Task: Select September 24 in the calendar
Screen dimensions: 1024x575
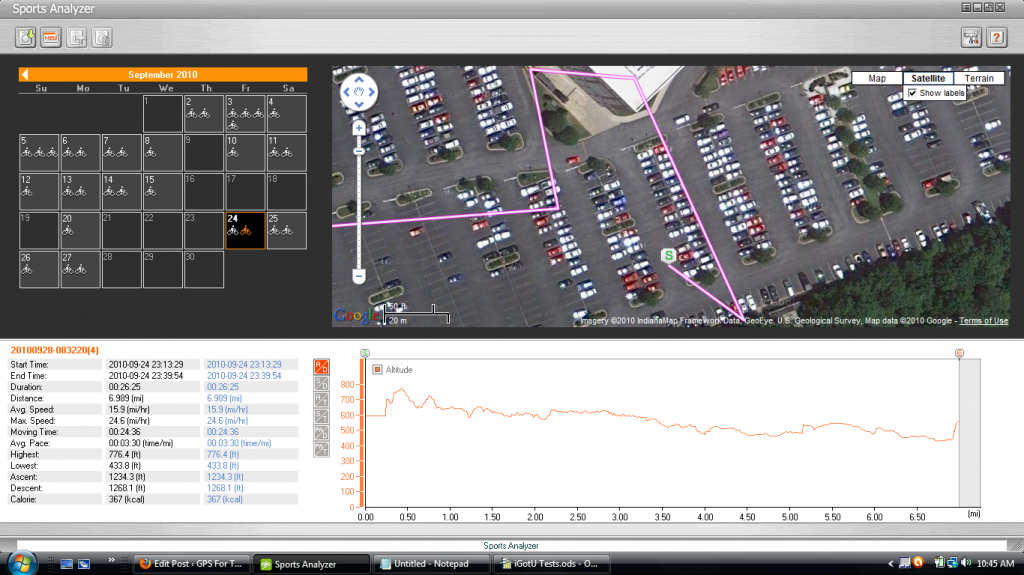Action: [x=246, y=231]
